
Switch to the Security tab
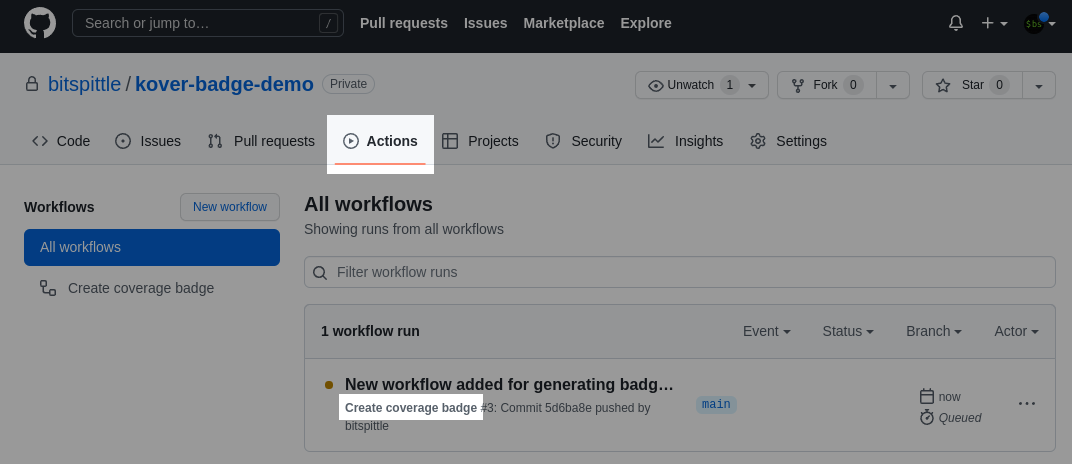coord(583,141)
